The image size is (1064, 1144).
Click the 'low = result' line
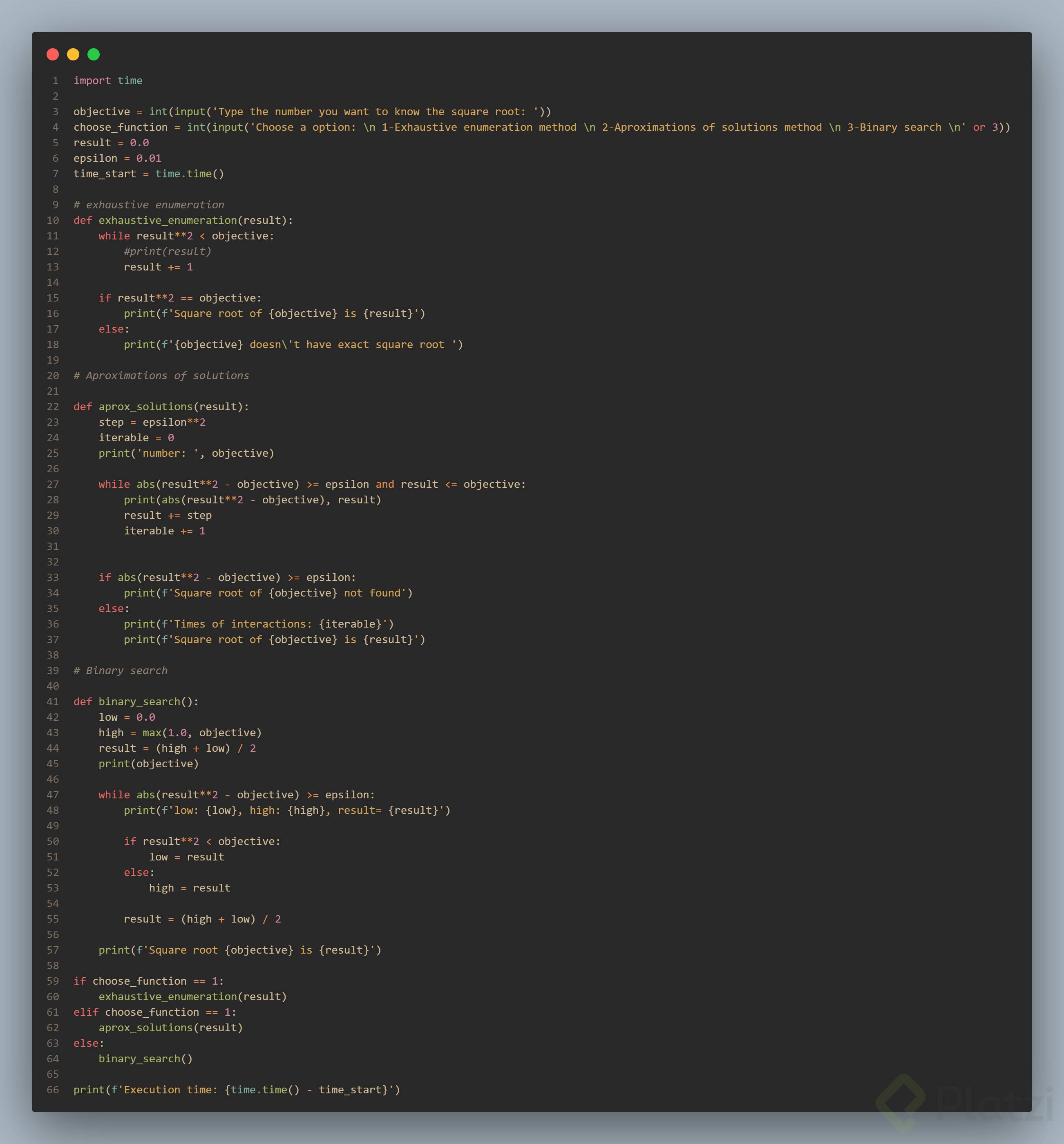tap(186, 858)
